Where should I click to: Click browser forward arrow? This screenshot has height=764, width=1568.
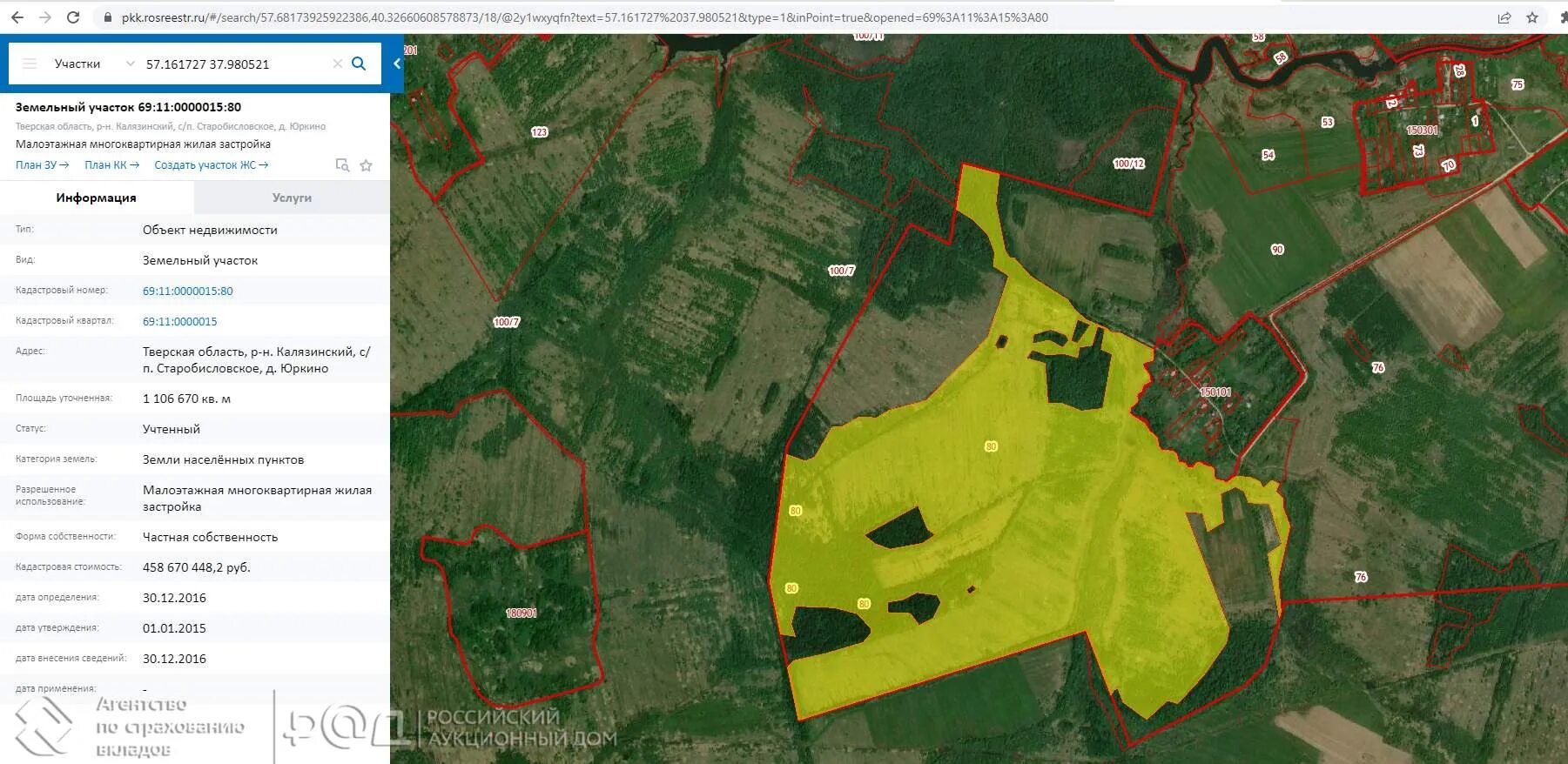[45, 17]
